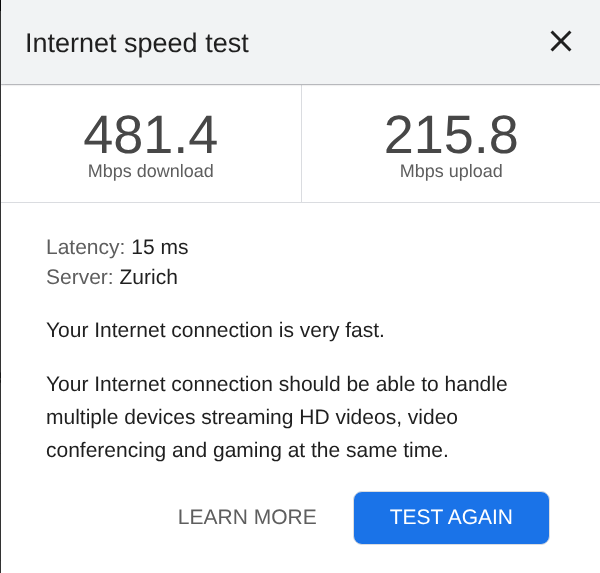Click the words "very fast" in summary

pyautogui.click(x=342, y=330)
